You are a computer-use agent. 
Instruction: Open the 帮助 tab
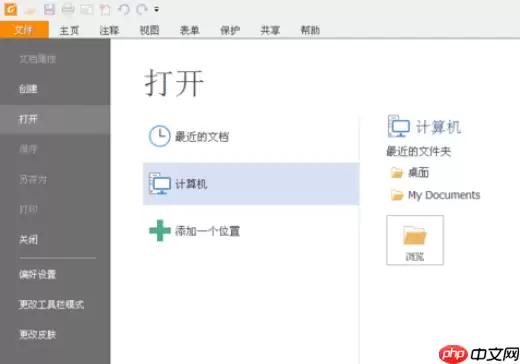[310, 30]
